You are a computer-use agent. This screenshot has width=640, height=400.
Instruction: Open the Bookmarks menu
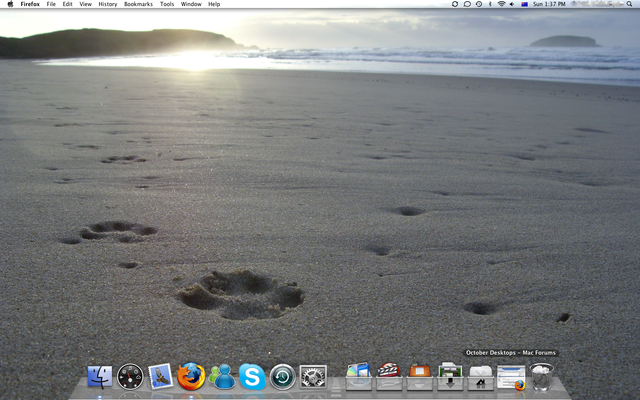point(138,4)
